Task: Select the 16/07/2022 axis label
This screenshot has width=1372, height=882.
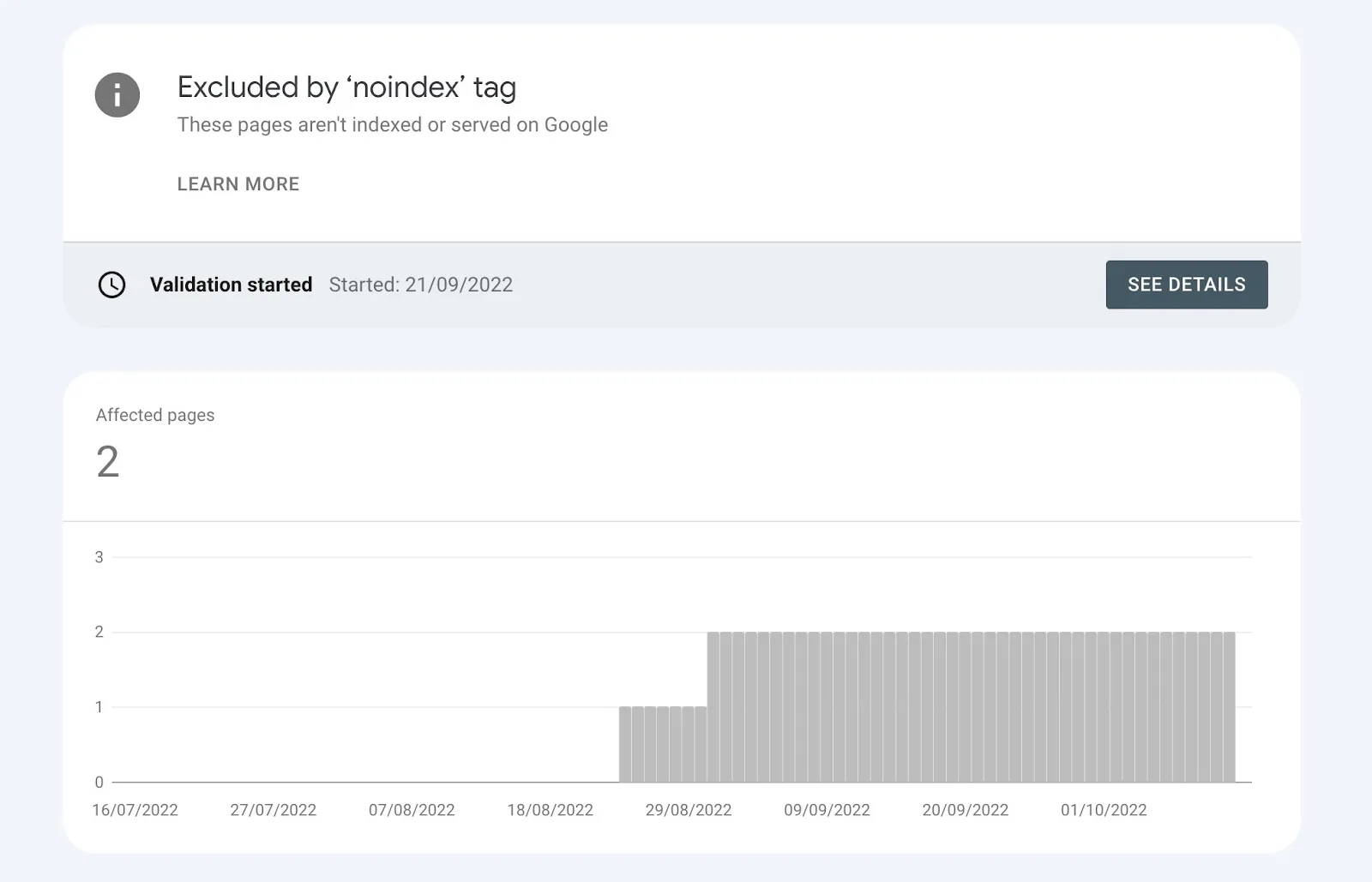Action: click(137, 809)
